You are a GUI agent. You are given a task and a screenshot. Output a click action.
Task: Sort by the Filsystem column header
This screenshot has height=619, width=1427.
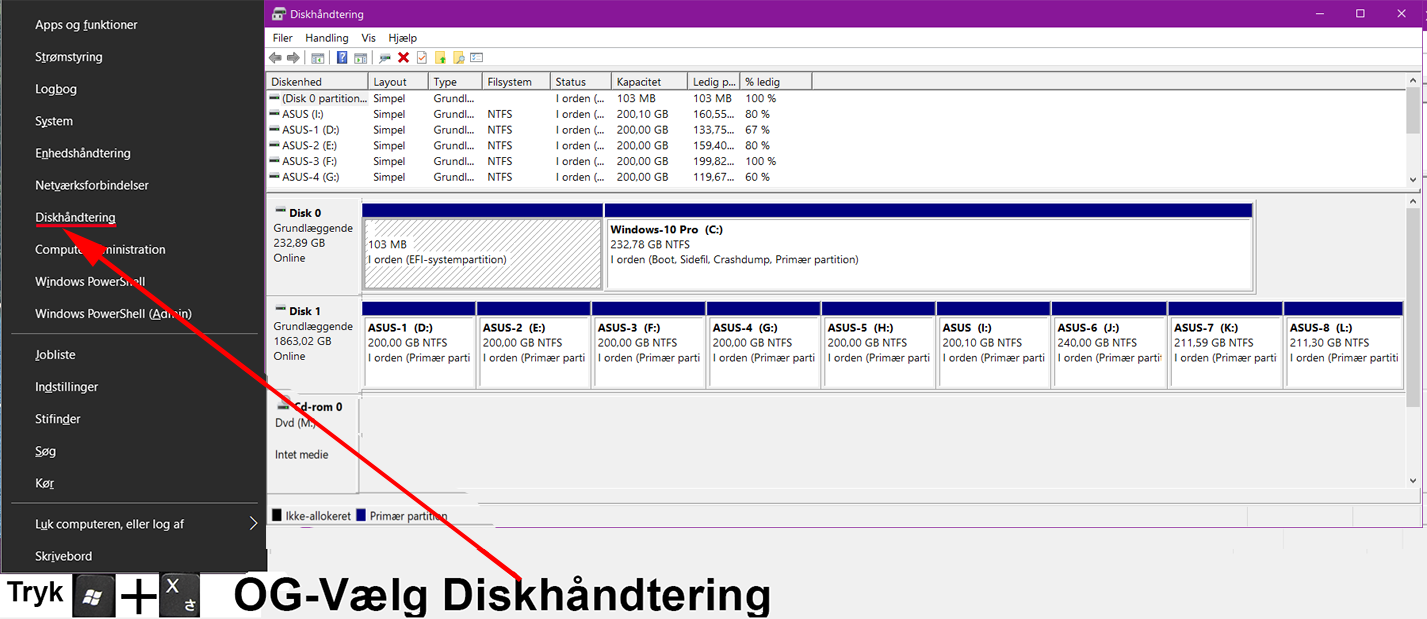[x=516, y=82]
